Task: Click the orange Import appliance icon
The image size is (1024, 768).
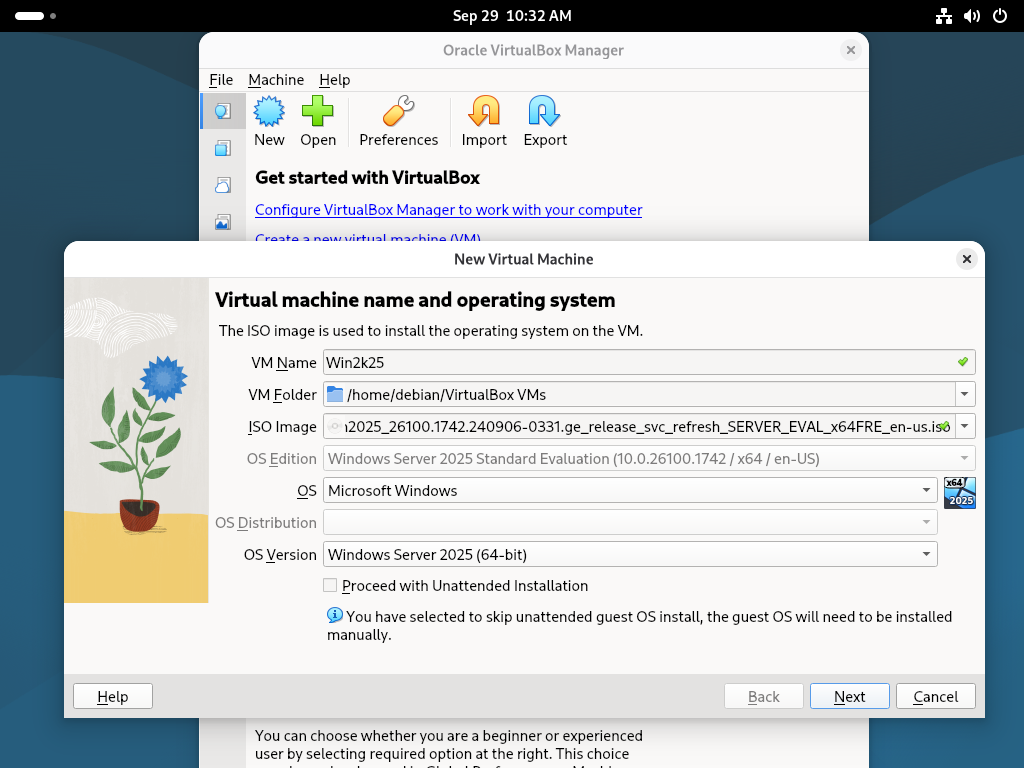Action: [x=484, y=112]
